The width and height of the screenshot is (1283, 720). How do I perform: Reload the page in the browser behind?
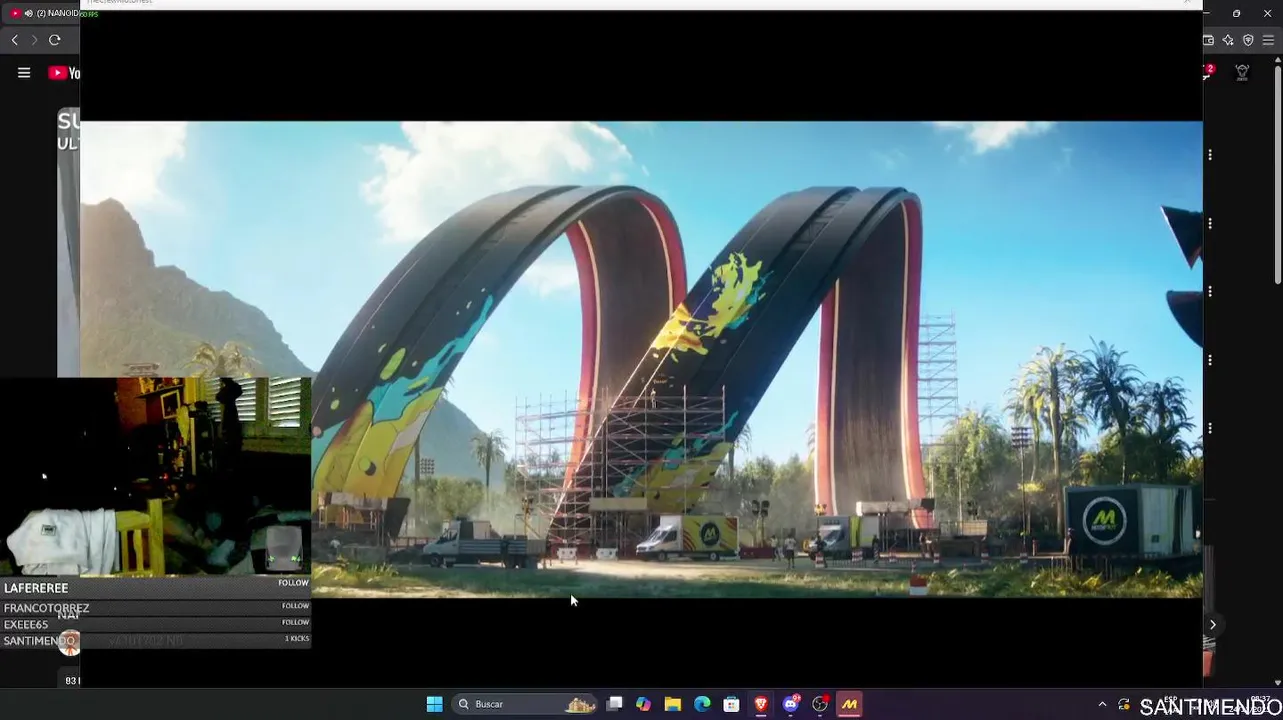[x=55, y=40]
